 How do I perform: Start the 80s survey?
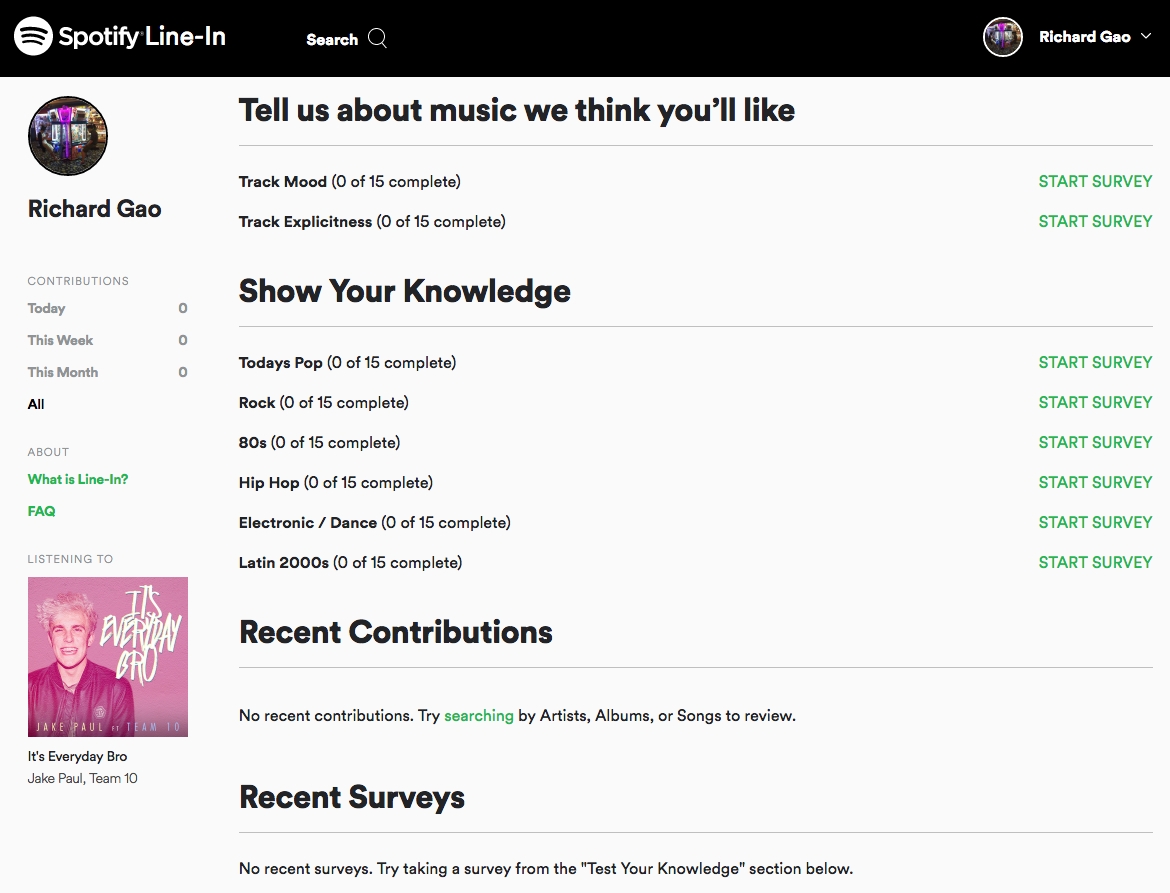coord(1095,442)
